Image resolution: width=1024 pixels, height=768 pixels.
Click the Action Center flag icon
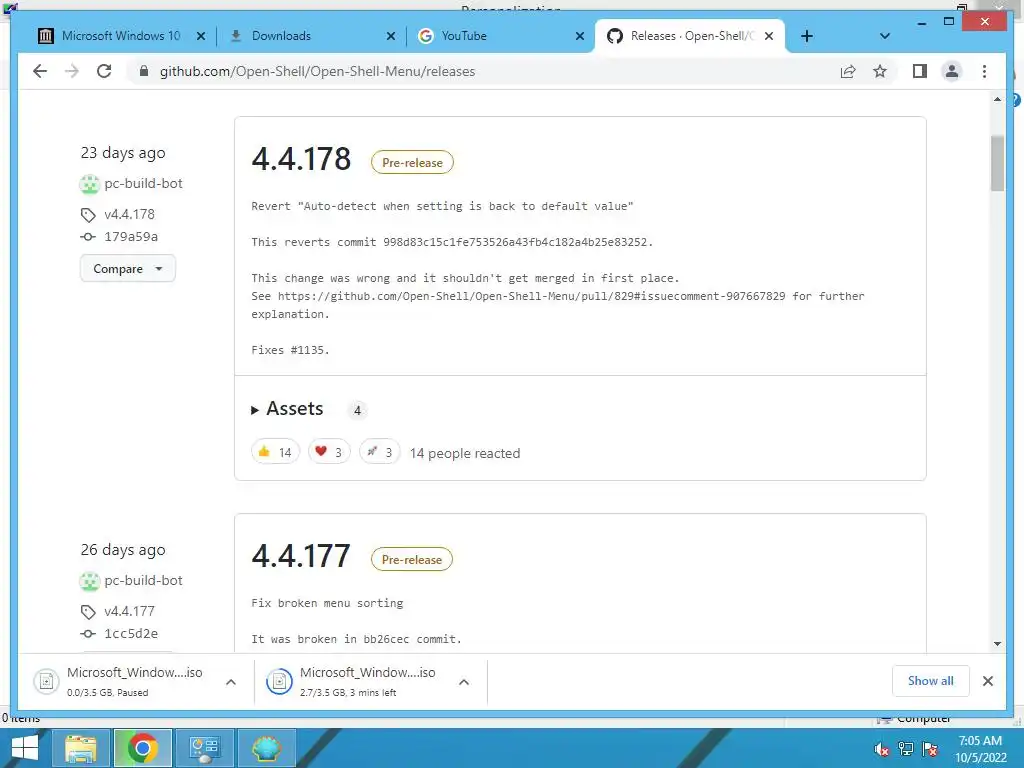coord(930,749)
